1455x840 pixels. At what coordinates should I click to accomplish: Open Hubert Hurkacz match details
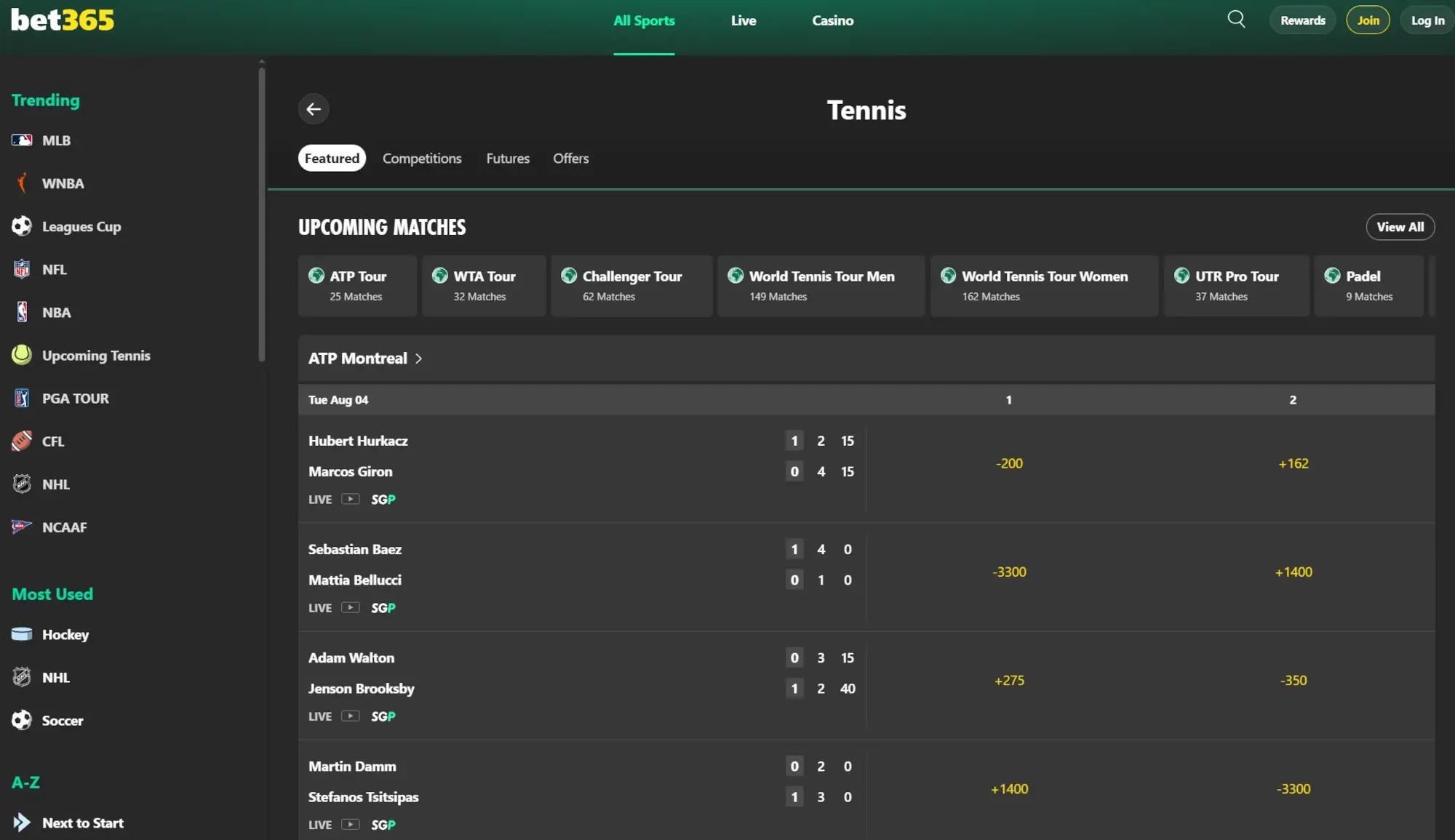point(358,441)
